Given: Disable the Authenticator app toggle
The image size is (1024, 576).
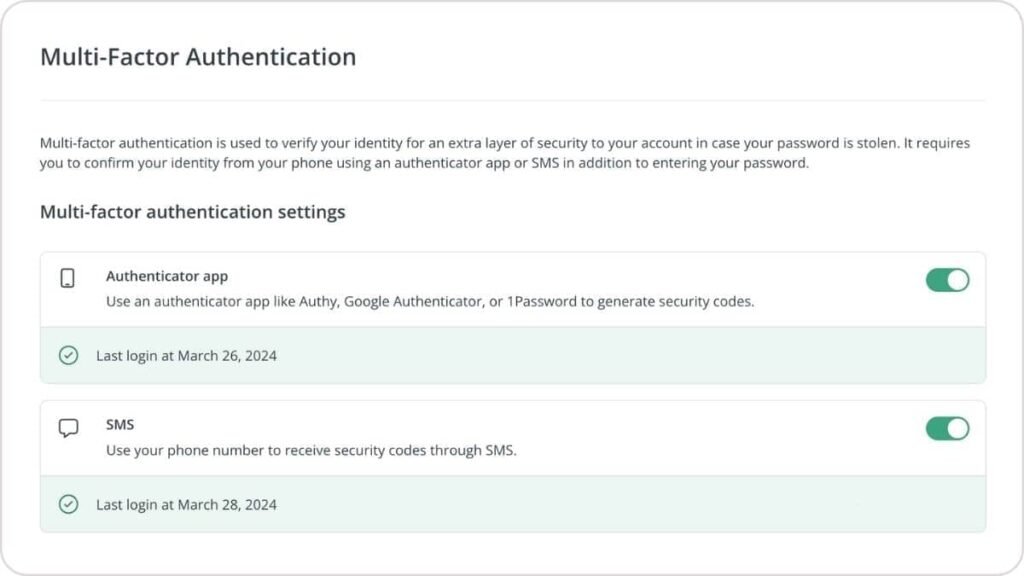Looking at the screenshot, I should coord(947,280).
